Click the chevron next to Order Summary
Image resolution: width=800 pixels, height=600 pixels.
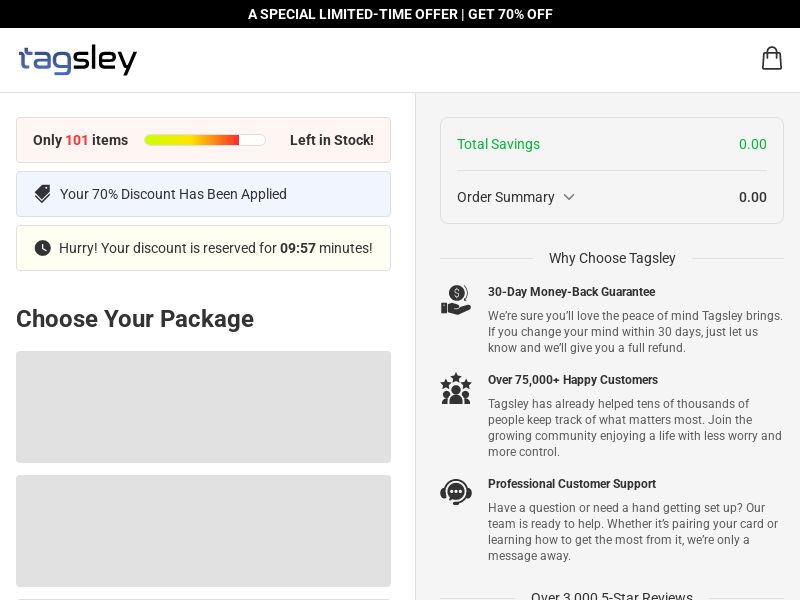coord(569,197)
